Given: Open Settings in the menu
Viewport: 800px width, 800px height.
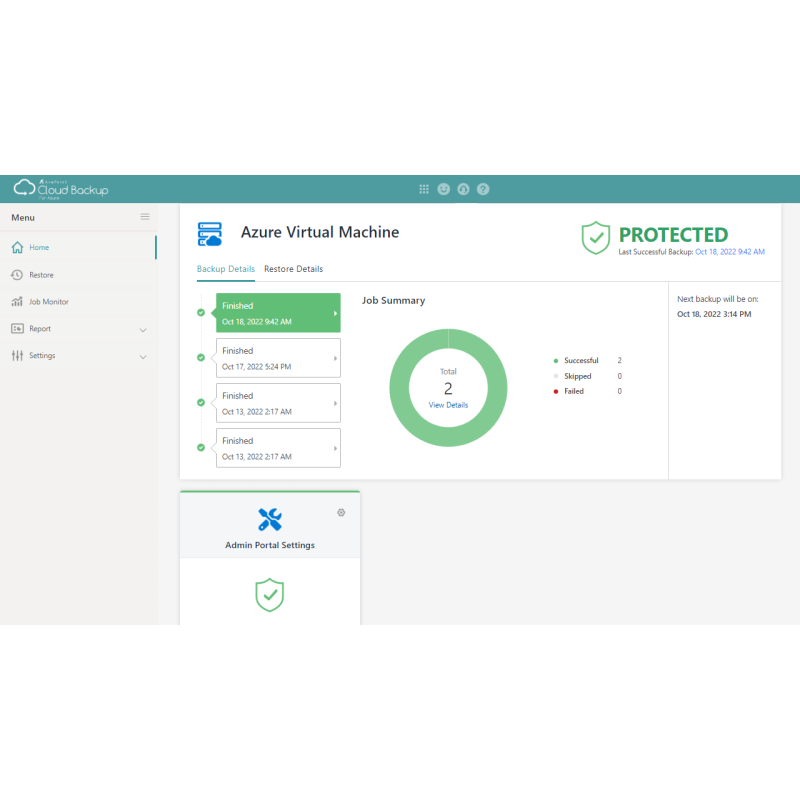Looking at the screenshot, I should pos(42,356).
